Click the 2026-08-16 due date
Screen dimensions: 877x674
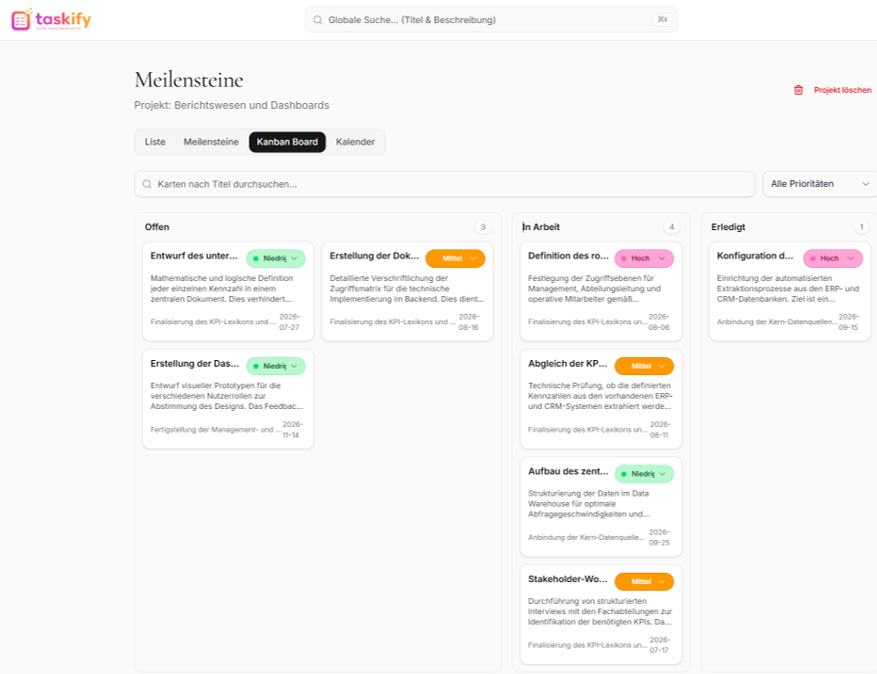click(469, 322)
